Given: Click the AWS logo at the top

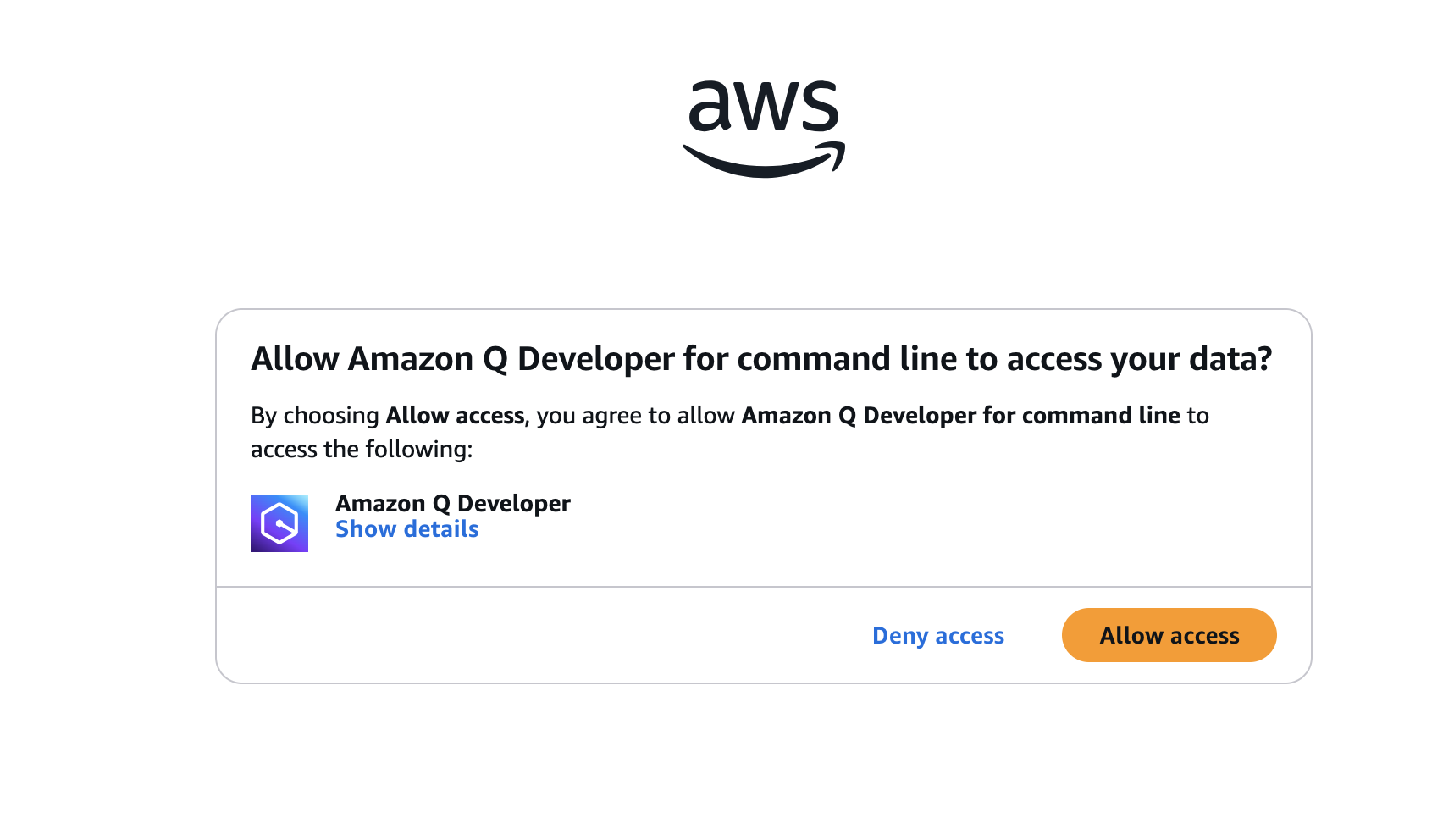Looking at the screenshot, I should pos(764,129).
